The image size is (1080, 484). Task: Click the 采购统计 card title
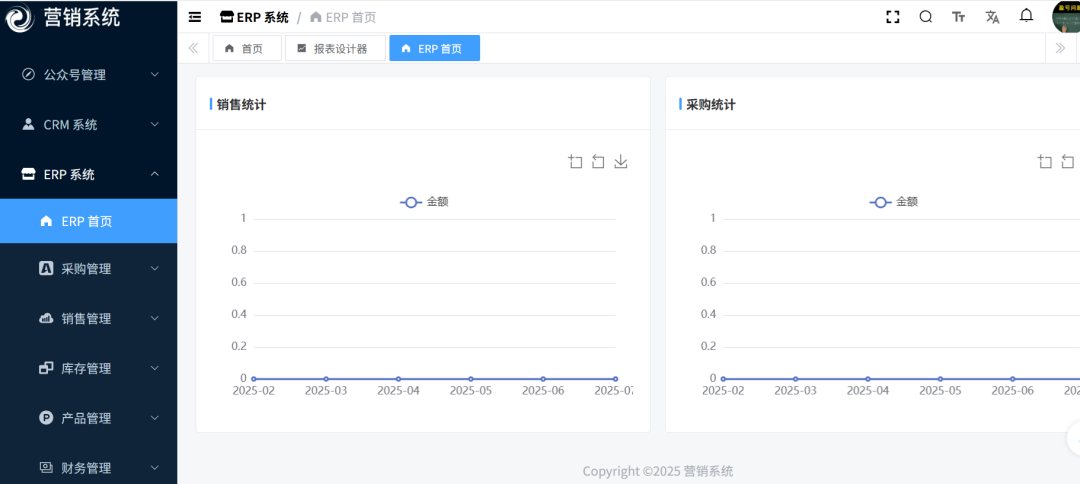[711, 105]
